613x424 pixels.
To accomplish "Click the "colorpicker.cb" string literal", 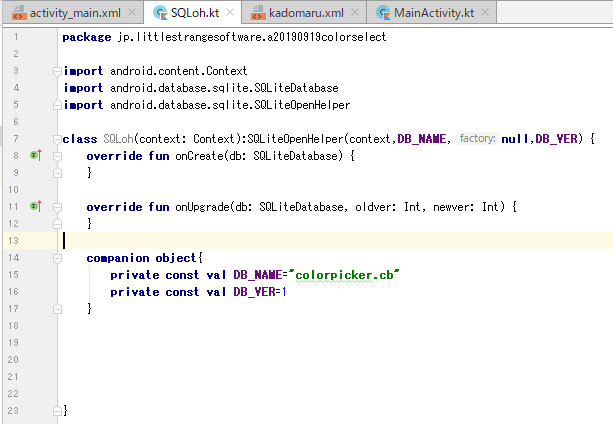I will [344, 275].
